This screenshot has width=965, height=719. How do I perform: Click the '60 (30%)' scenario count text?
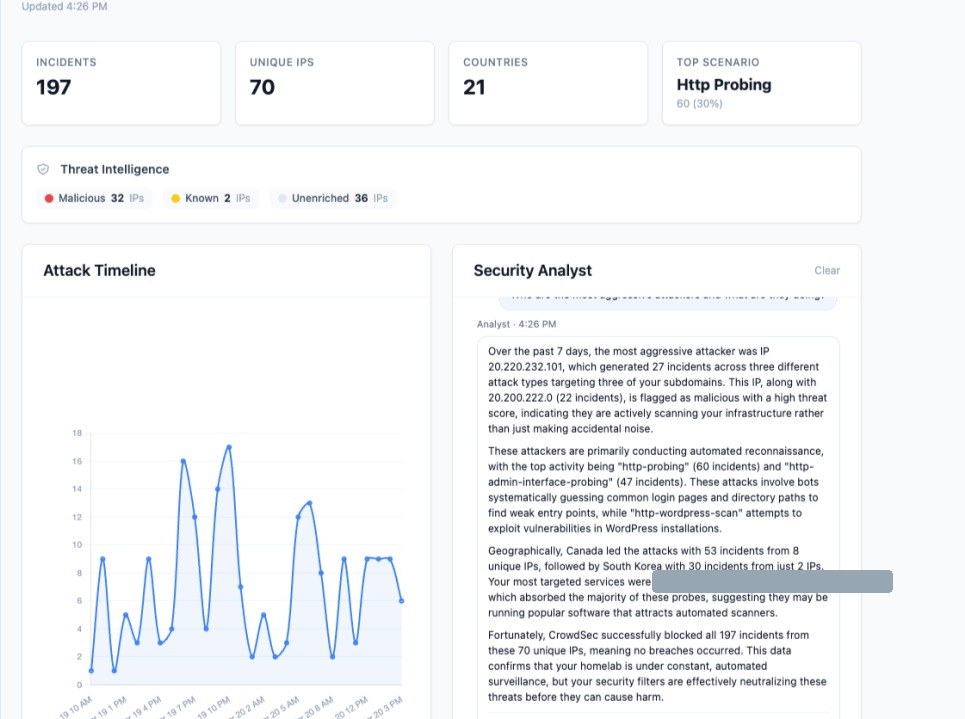coord(699,103)
